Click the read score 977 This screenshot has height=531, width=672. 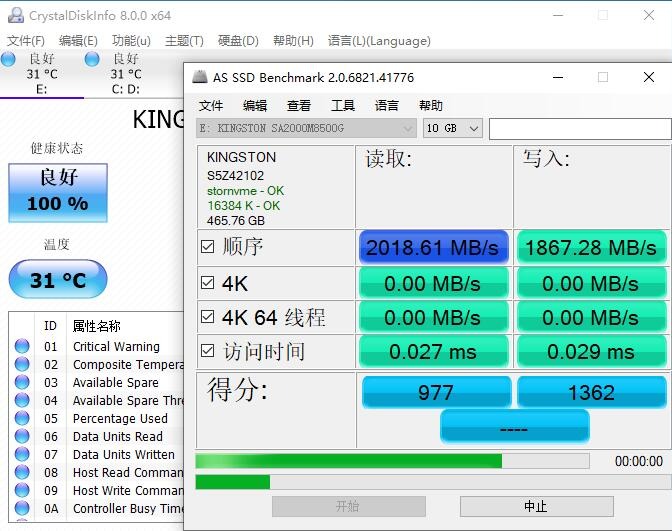tap(436, 392)
